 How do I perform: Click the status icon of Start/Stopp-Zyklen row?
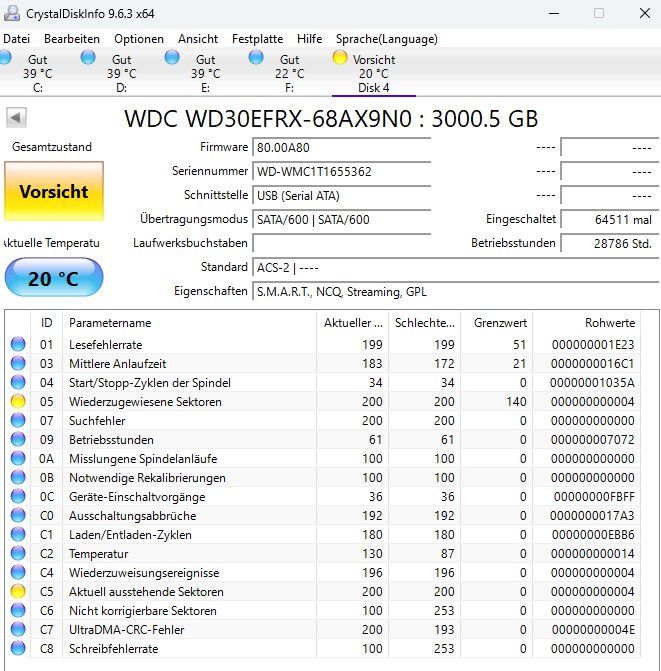18,382
